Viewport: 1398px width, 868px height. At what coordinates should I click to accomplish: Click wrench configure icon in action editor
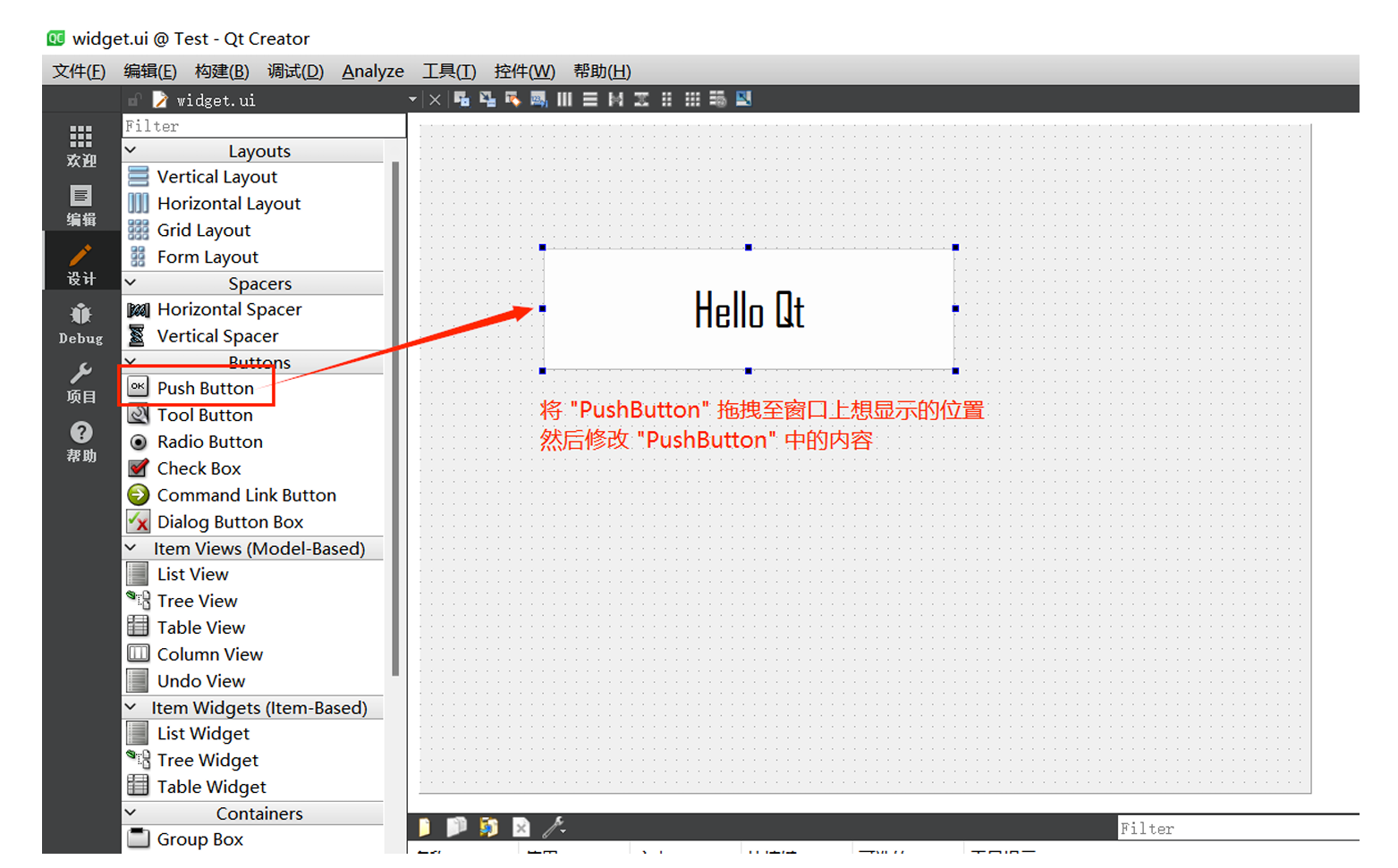point(554,827)
